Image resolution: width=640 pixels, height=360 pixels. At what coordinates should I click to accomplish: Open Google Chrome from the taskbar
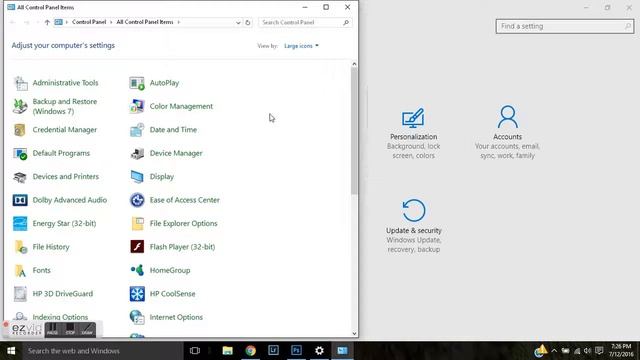pos(251,351)
